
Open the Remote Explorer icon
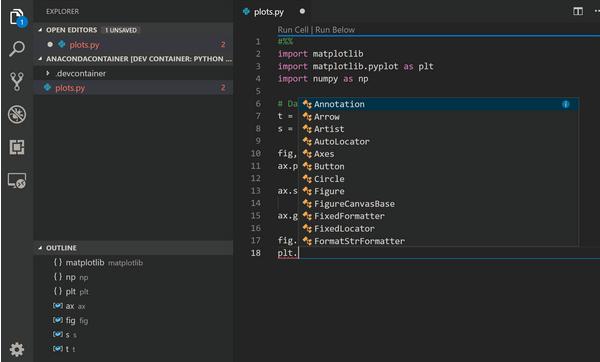[17, 180]
